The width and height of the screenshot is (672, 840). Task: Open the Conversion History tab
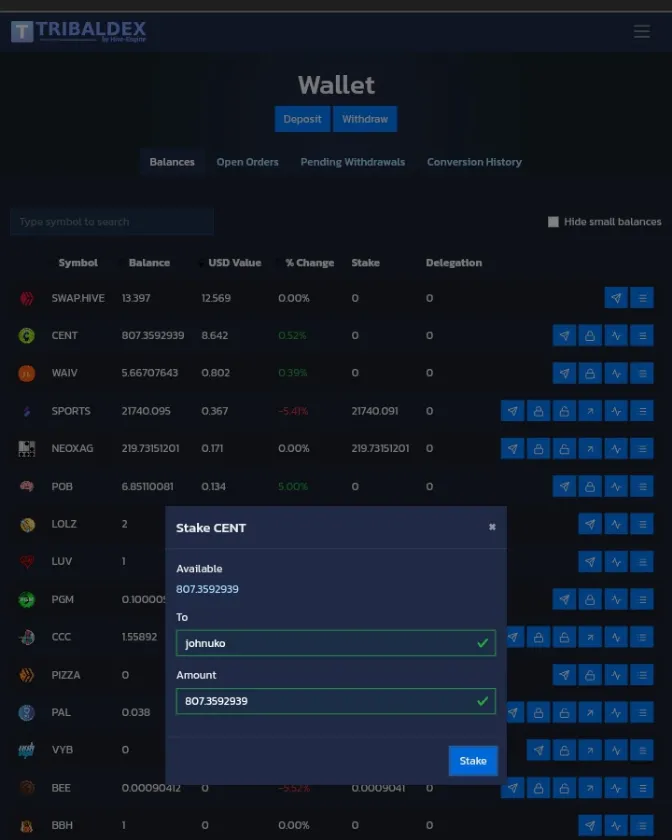[474, 162]
